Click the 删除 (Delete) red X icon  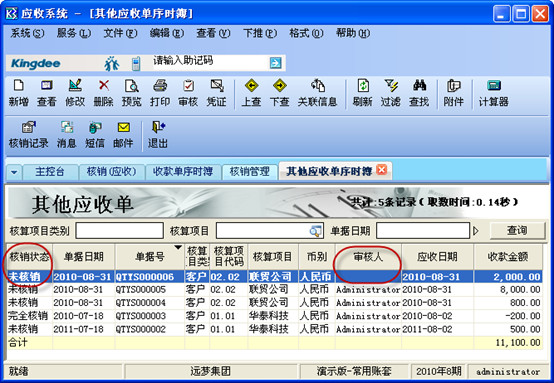point(104,86)
